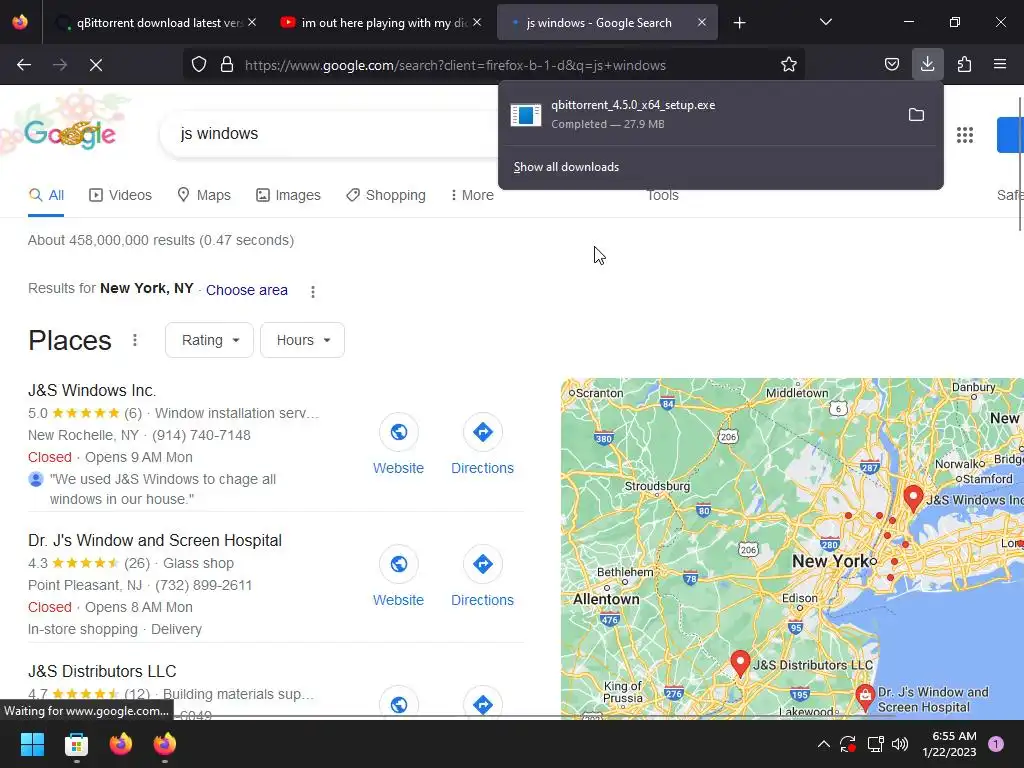This screenshot has height=768, width=1024.
Task: Open tracking protection shield icon
Action: (x=199, y=65)
